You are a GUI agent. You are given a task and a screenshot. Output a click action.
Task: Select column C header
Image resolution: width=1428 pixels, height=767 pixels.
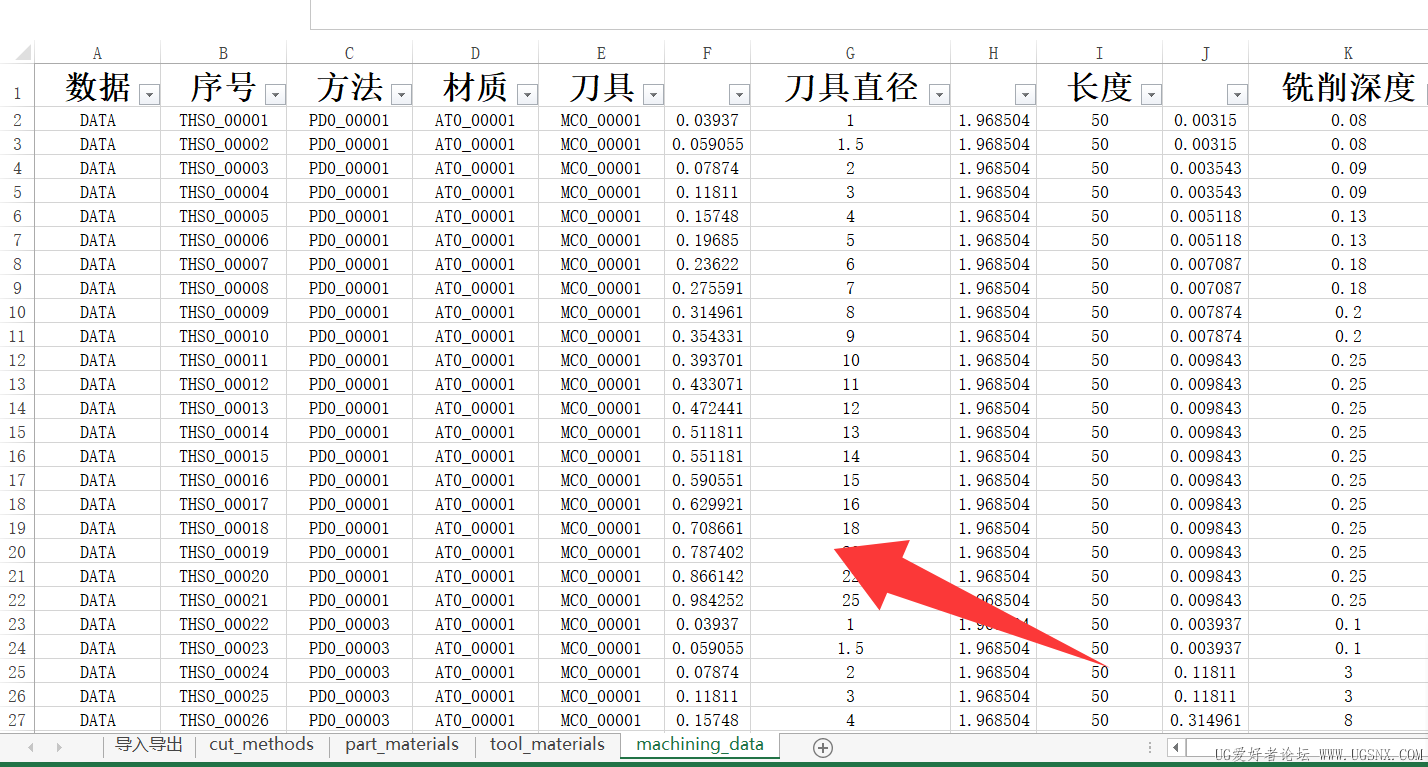(349, 53)
